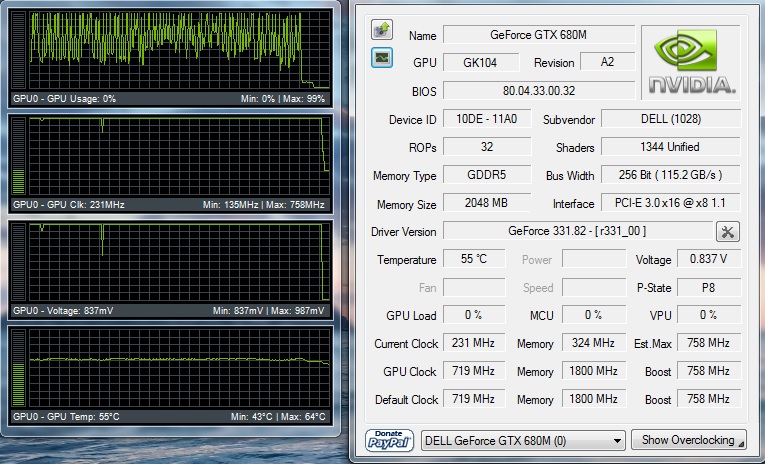Click the ROPs value 32
765x464 pixels.
point(486,147)
